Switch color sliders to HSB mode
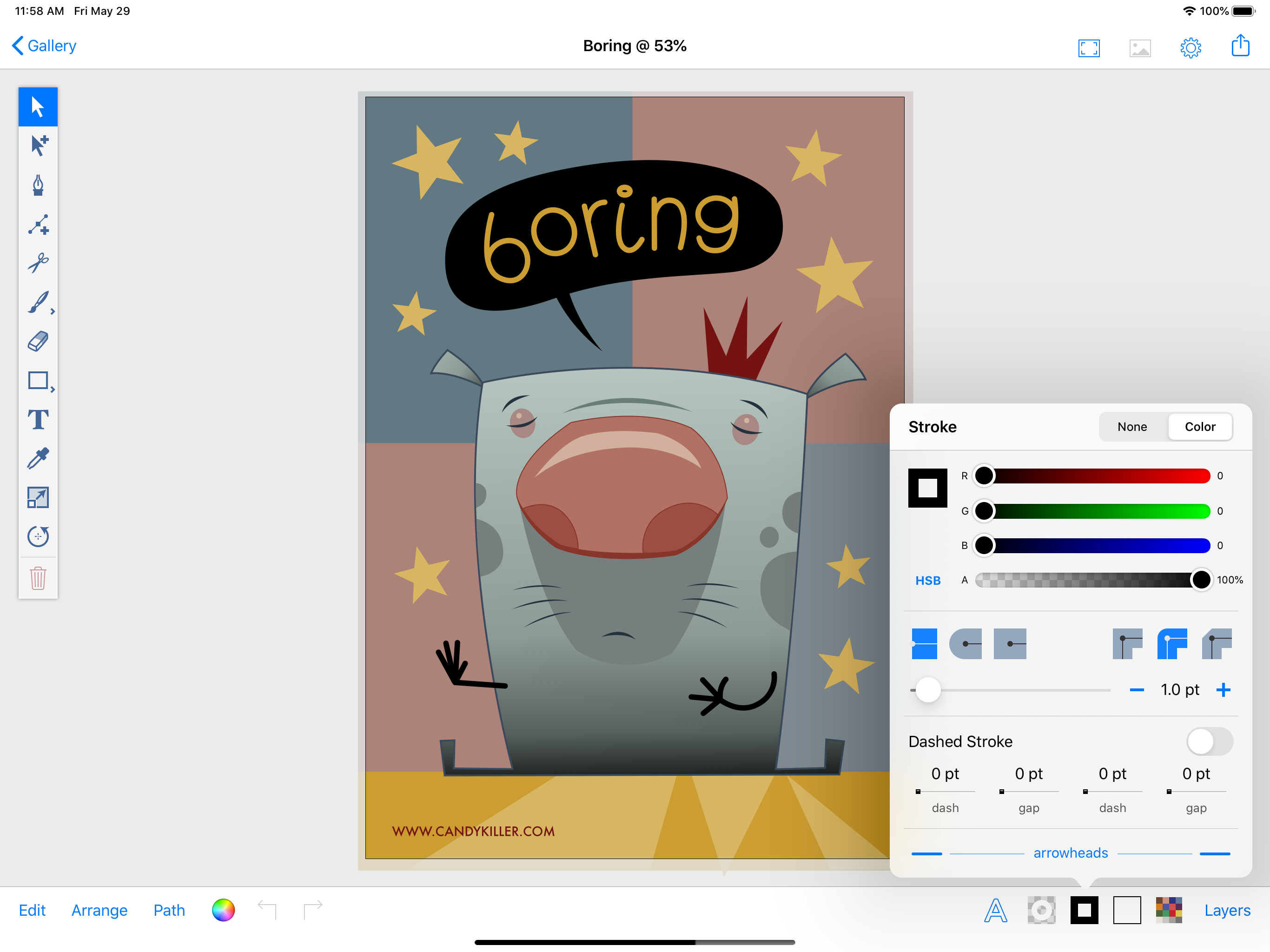 point(928,581)
